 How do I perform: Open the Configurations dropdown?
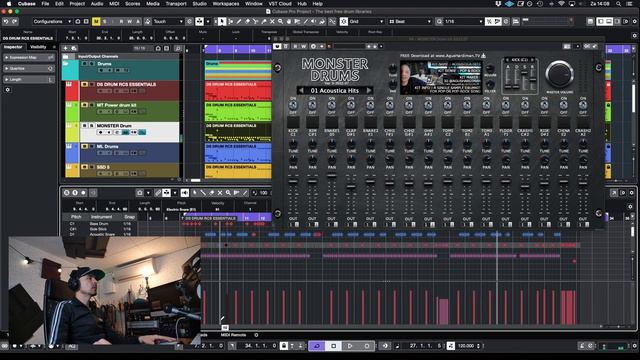pyautogui.click(x=52, y=21)
